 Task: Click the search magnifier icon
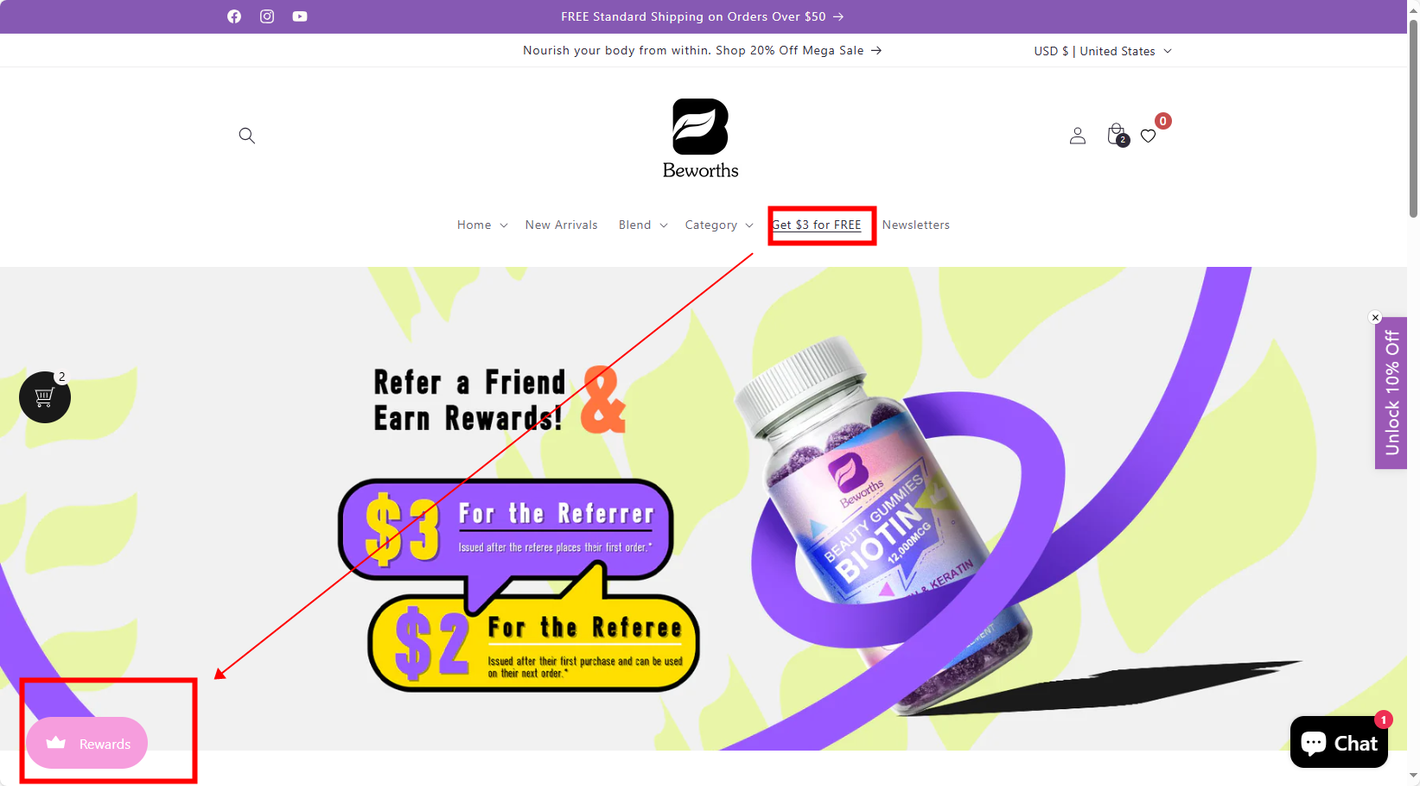click(x=247, y=135)
